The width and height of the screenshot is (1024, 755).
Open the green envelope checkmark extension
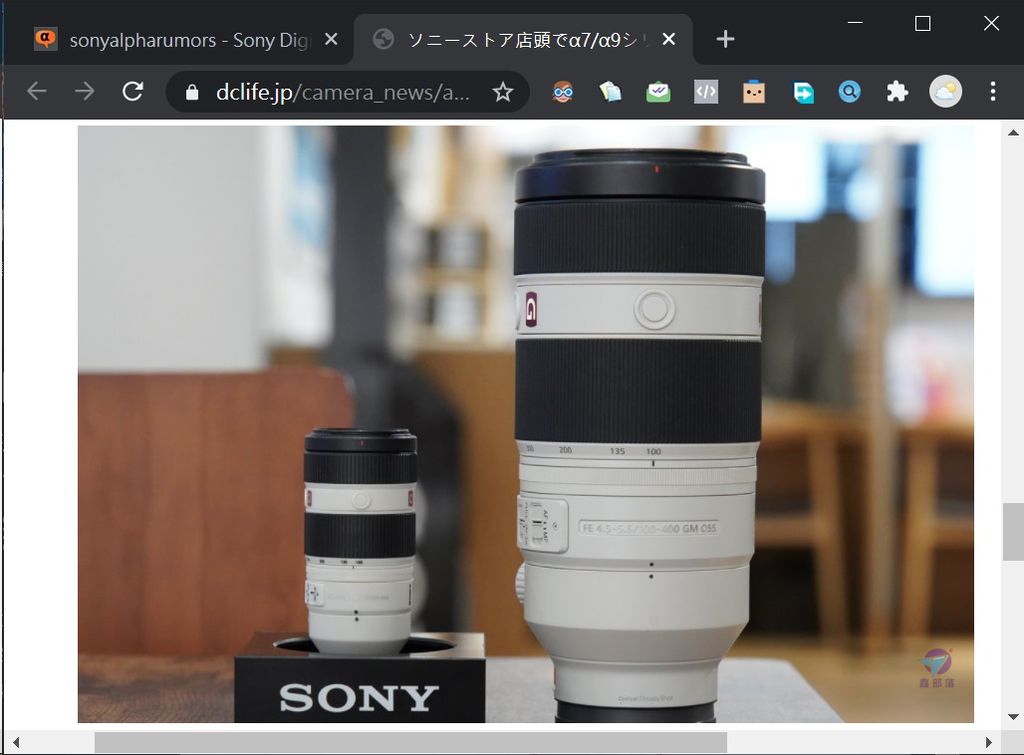[658, 92]
